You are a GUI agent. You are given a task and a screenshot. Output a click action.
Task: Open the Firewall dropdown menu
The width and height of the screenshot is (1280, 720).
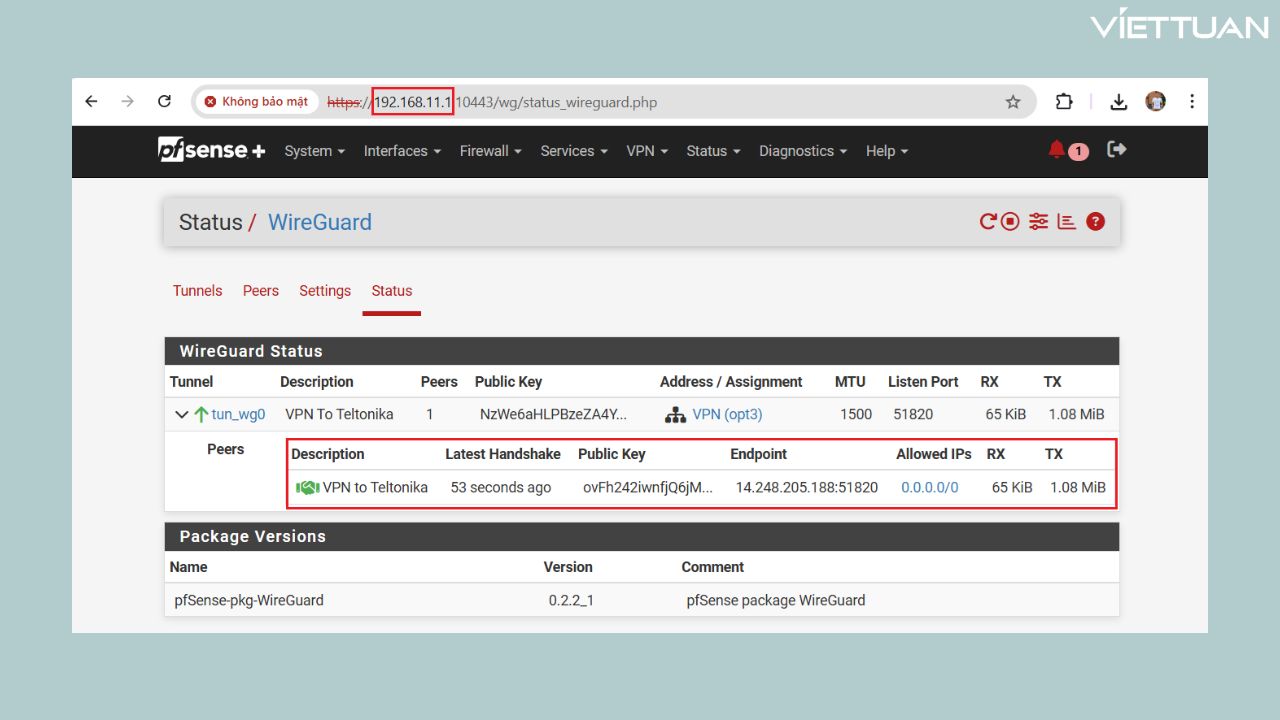click(x=485, y=151)
